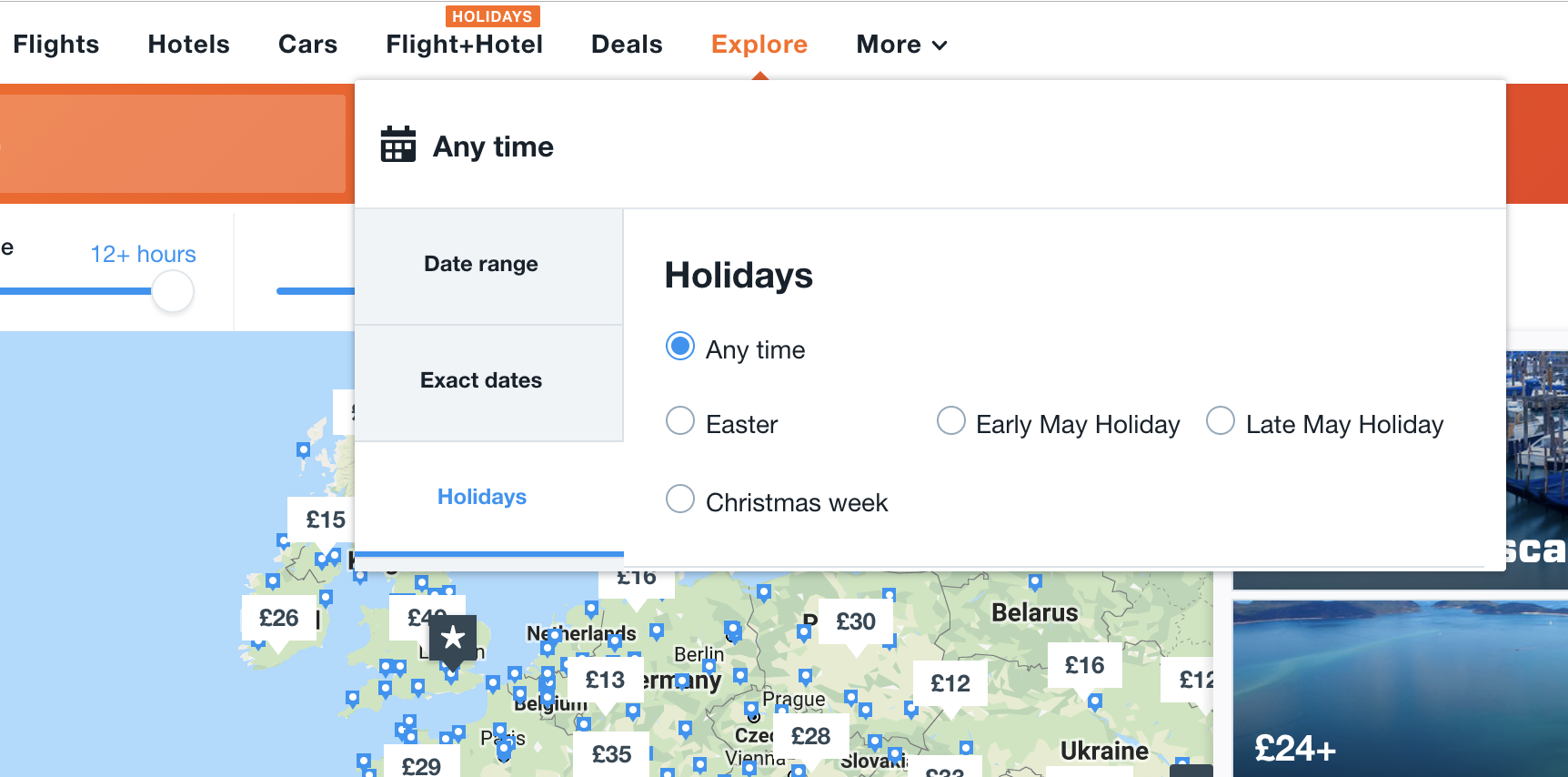Image resolution: width=1568 pixels, height=777 pixels.
Task: Switch to the Exact dates tab
Action: tap(481, 380)
